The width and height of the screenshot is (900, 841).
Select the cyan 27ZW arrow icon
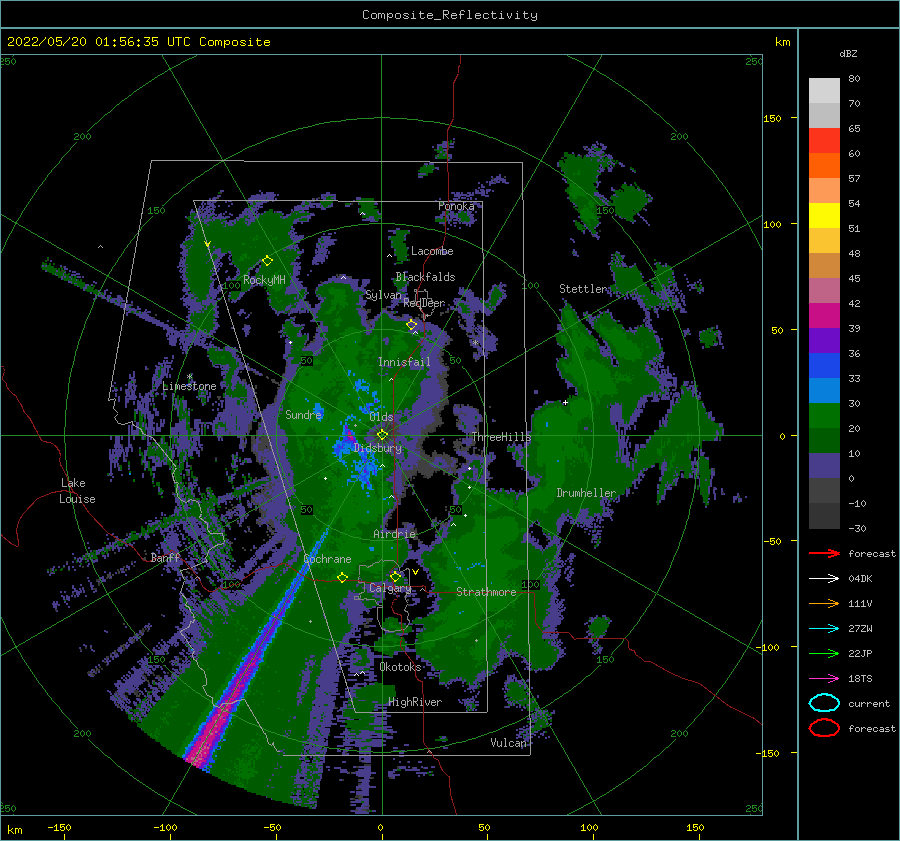point(824,629)
